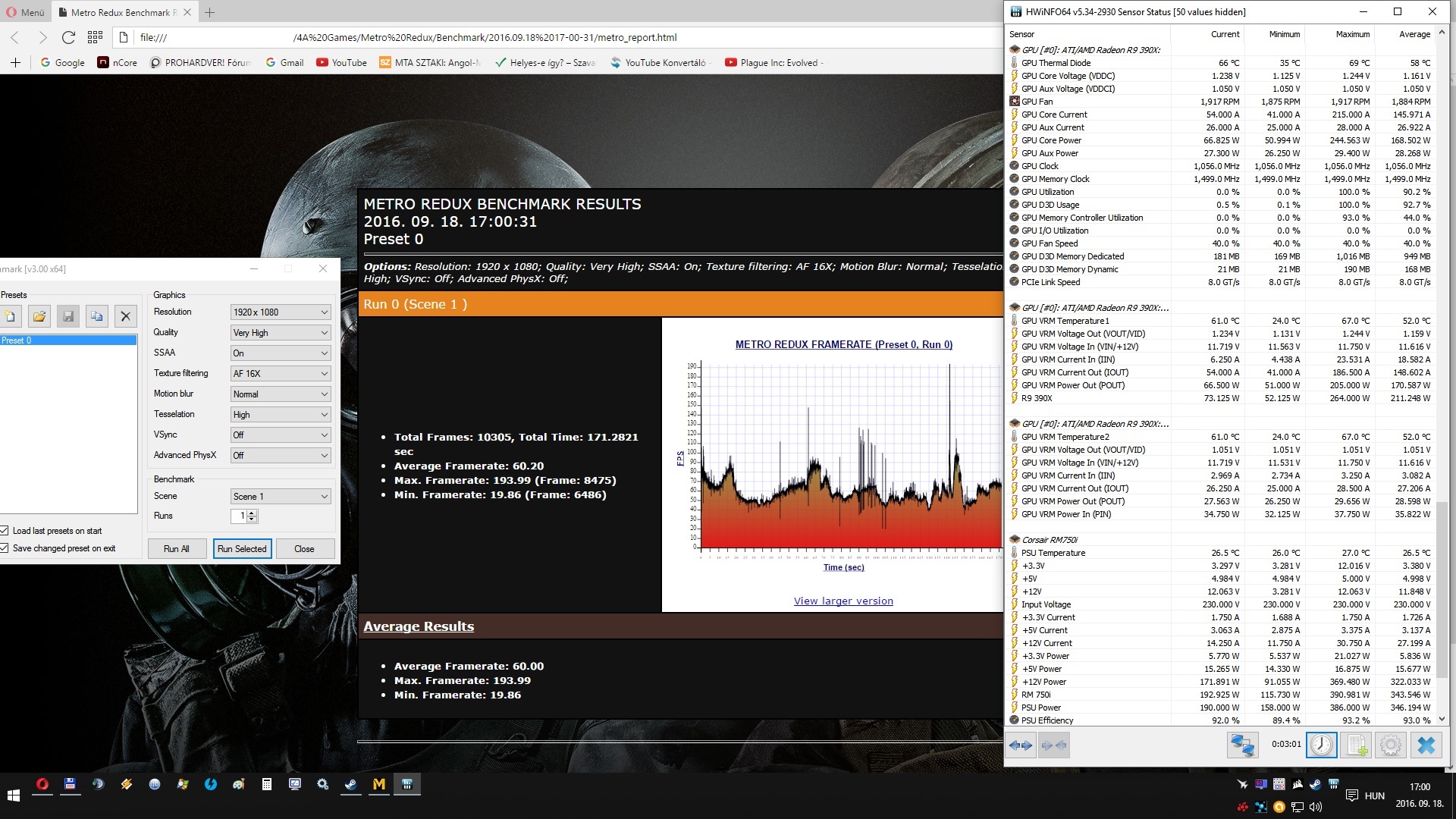This screenshot has width=1456, height=819.
Task: Click the yellow M Metro icon in taskbar
Action: [x=379, y=784]
